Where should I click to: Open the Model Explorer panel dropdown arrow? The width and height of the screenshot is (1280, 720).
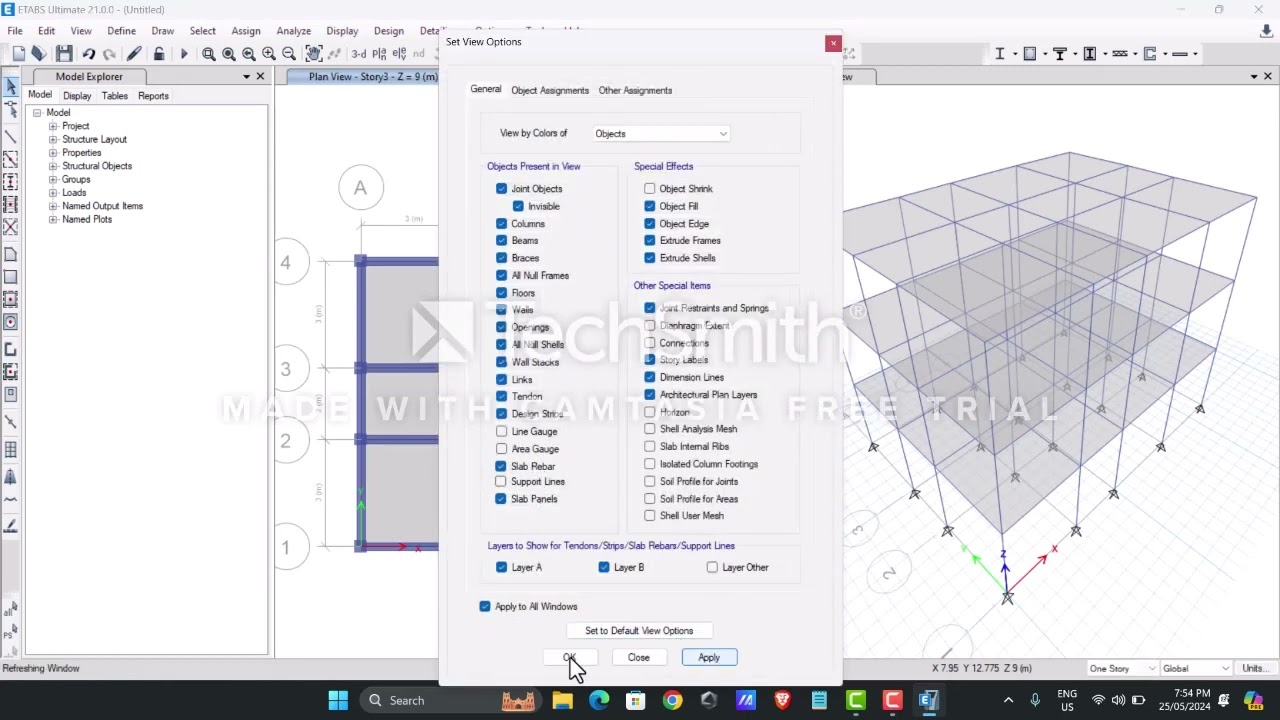[246, 77]
